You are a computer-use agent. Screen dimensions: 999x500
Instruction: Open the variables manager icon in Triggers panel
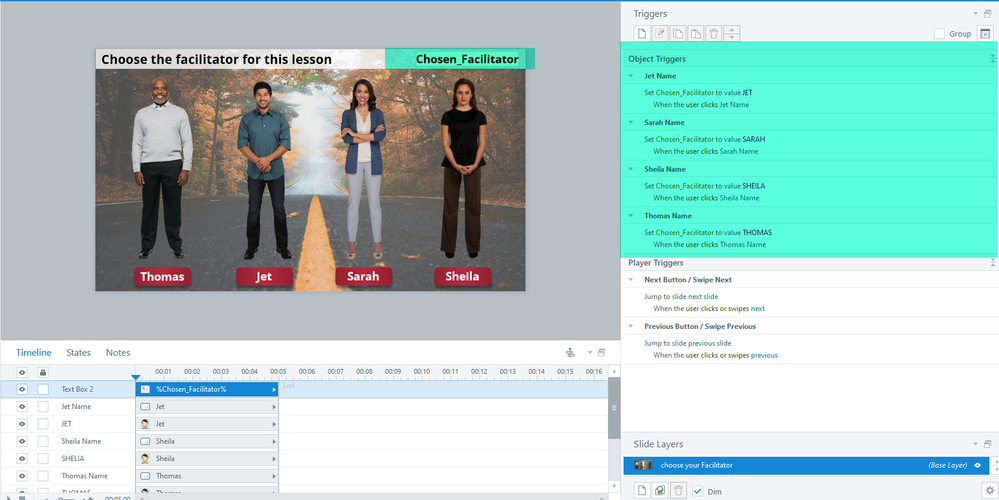[985, 33]
